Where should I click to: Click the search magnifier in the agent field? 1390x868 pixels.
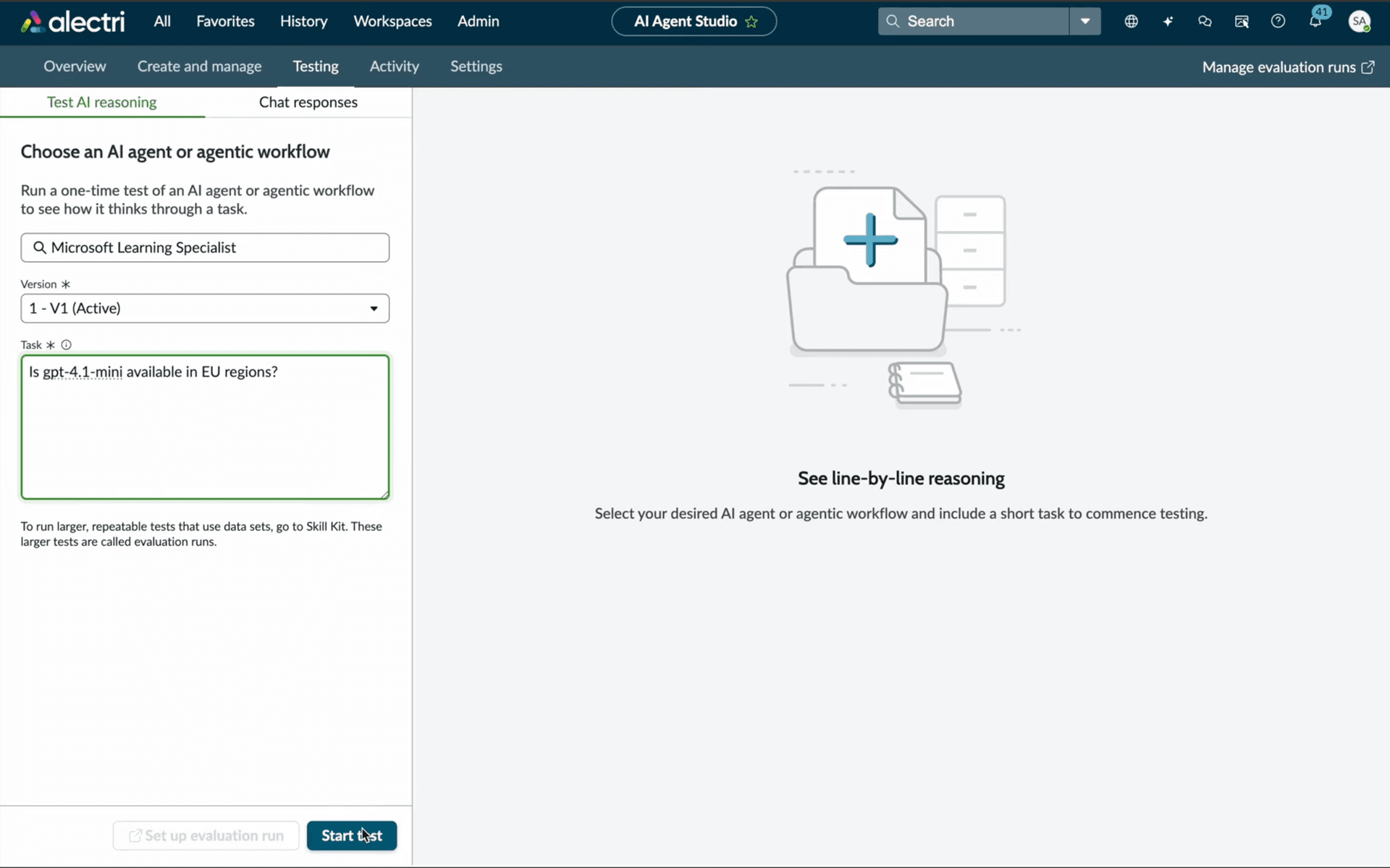point(40,248)
